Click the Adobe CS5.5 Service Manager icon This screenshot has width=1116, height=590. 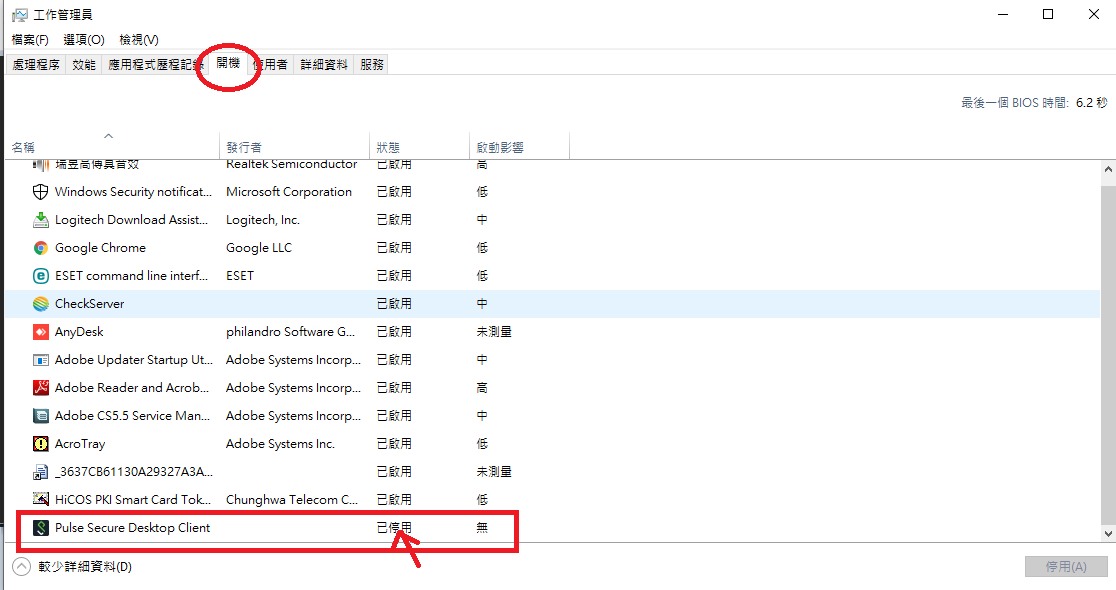pyautogui.click(x=41, y=416)
